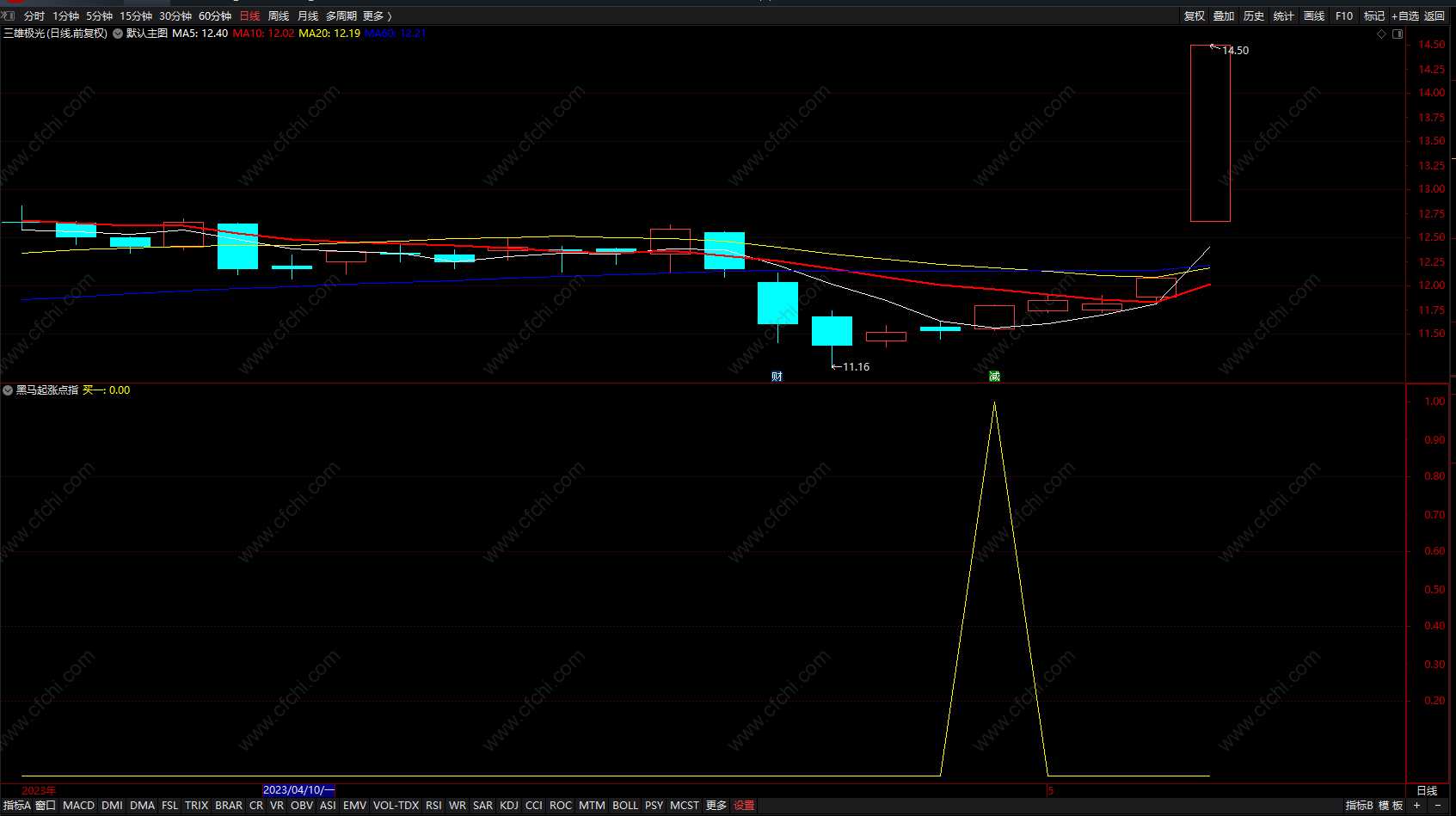Click the 叠加 overlay button
Image resolution: width=1456 pixels, height=816 pixels.
(1224, 16)
